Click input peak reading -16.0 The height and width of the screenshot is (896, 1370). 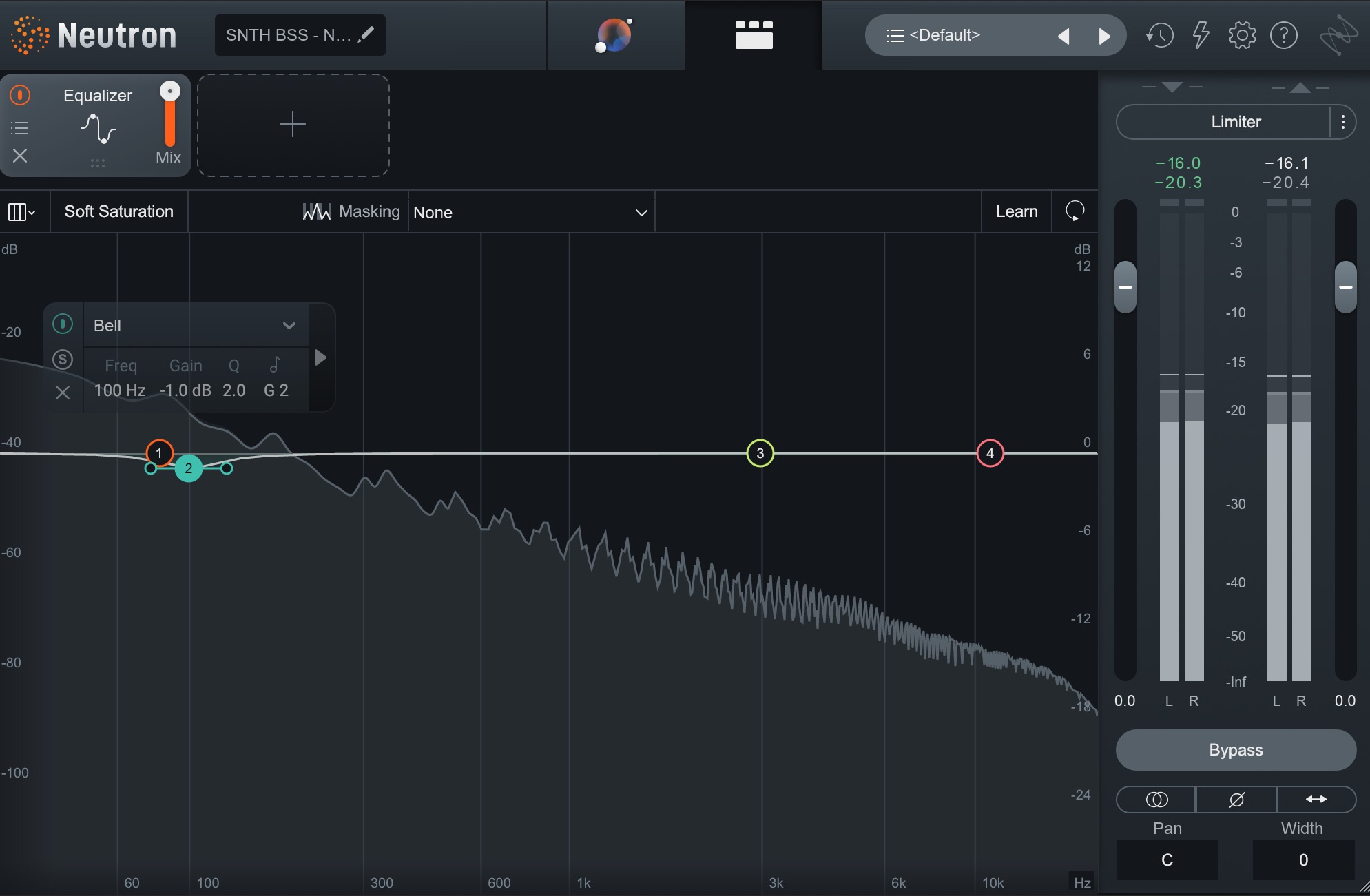[1178, 163]
